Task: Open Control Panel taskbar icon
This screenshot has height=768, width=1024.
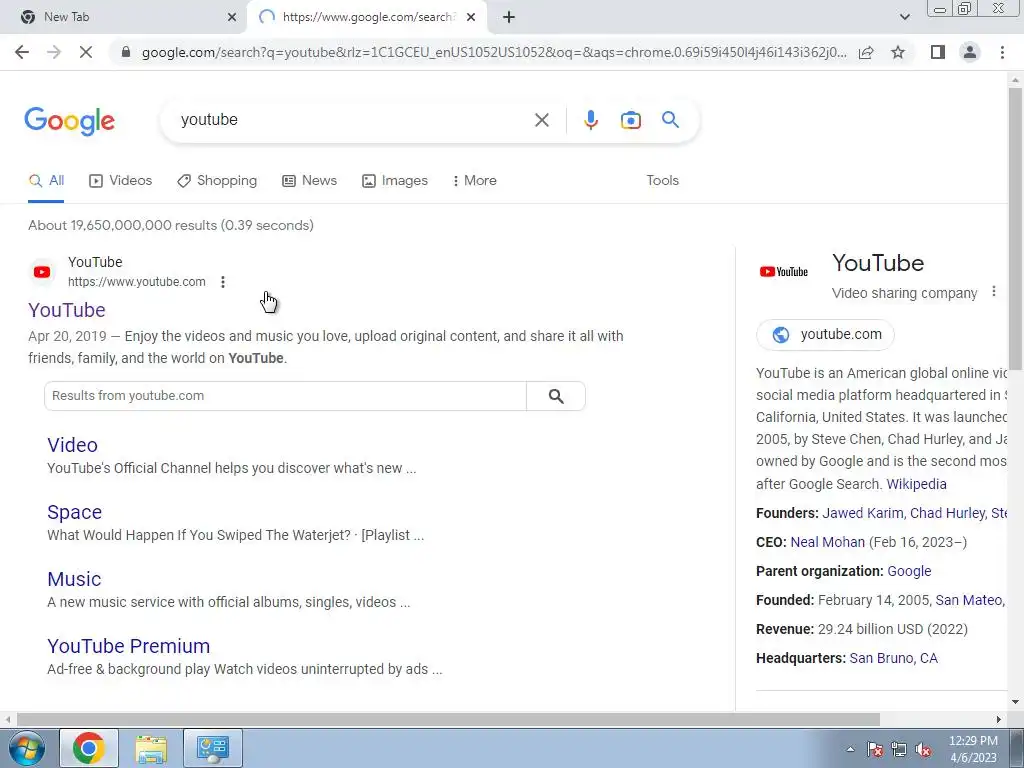Action: tap(213, 748)
